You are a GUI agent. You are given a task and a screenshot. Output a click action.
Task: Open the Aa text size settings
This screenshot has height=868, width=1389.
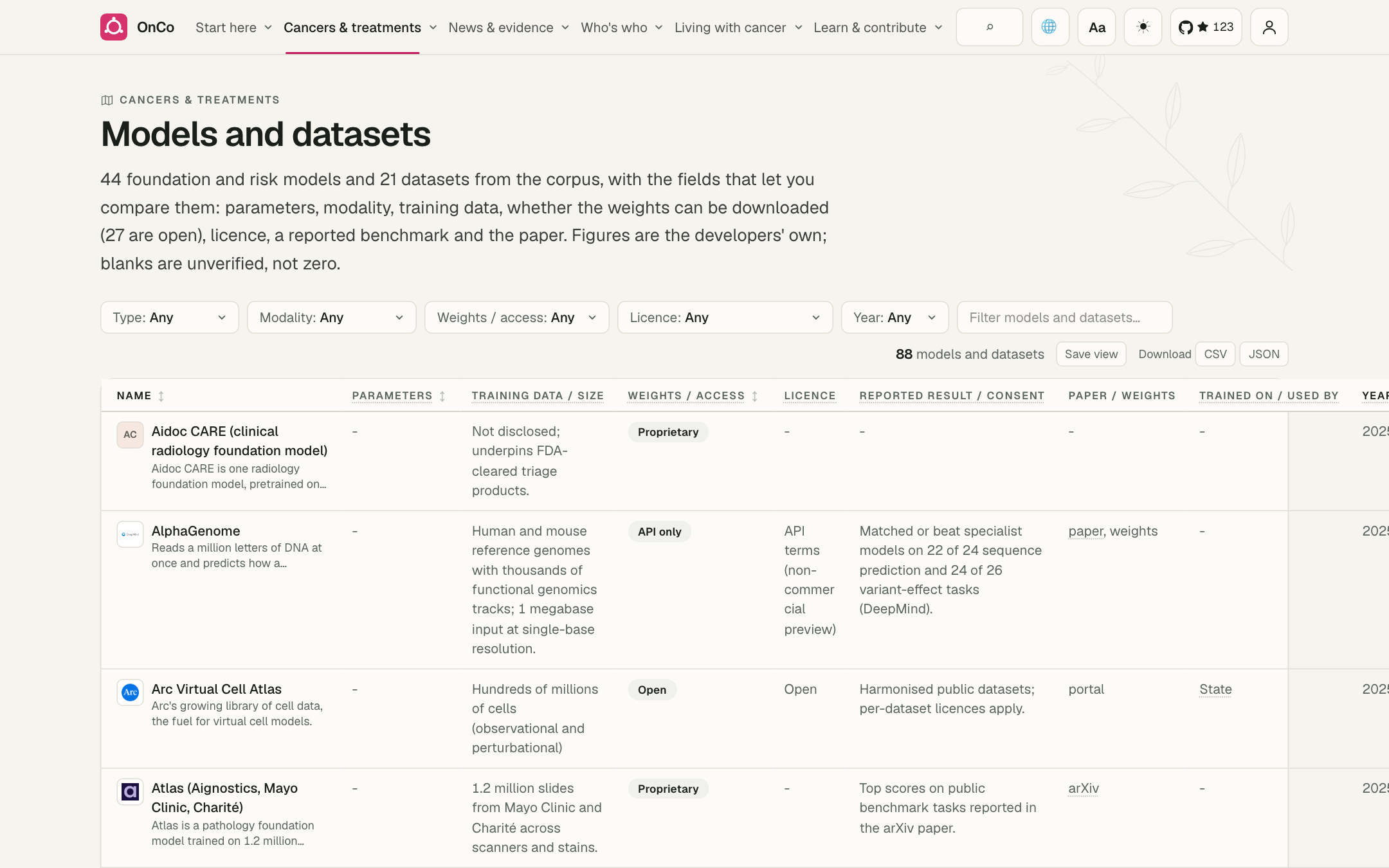(x=1096, y=27)
